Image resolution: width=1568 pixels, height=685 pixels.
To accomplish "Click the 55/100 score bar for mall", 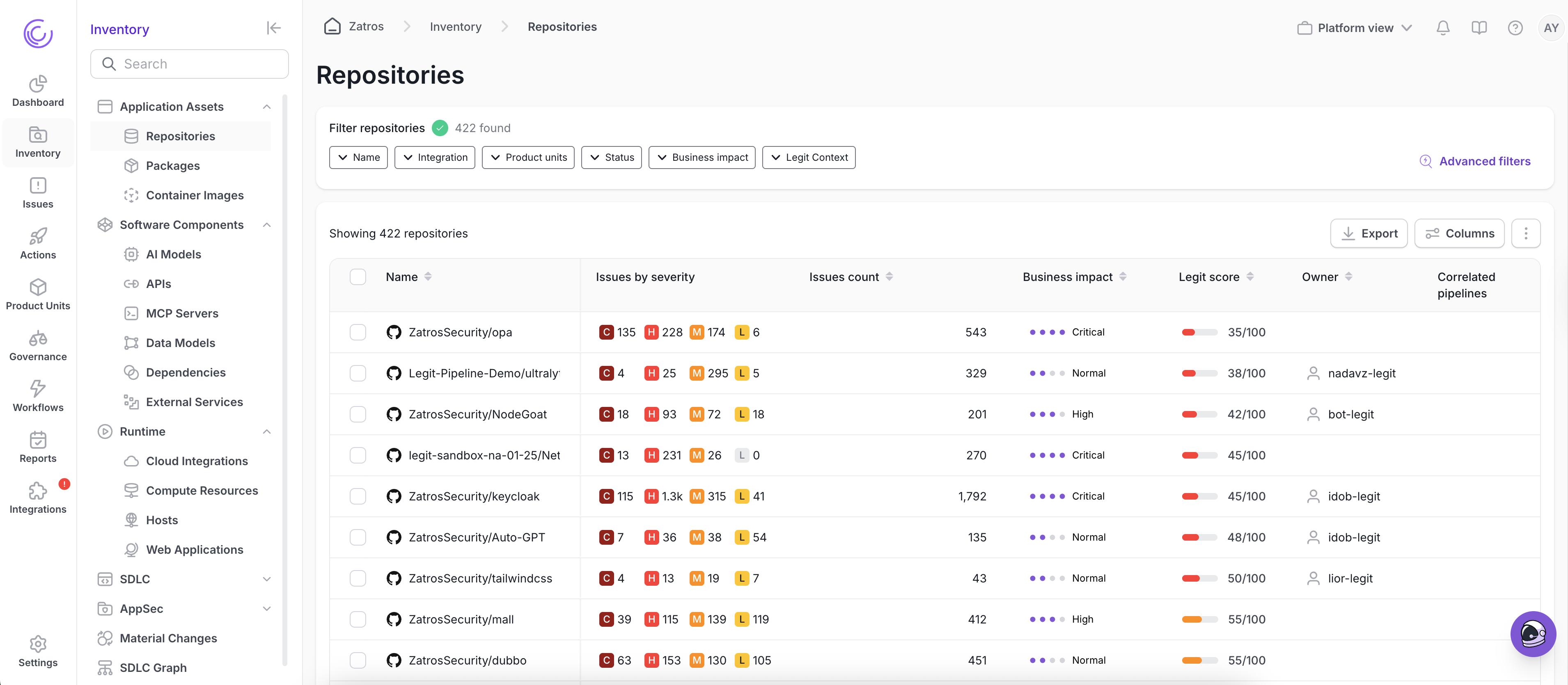I will point(1199,619).
